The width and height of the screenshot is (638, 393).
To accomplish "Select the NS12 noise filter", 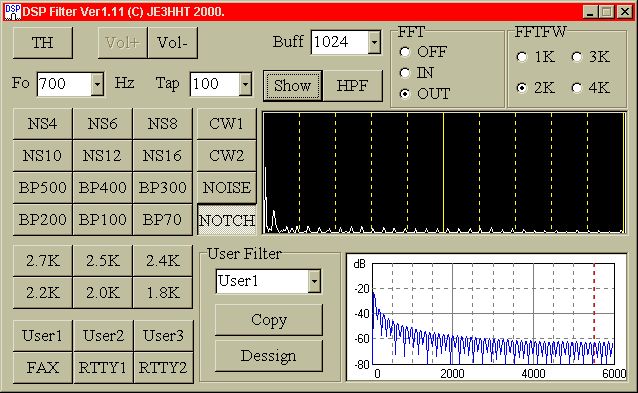I will (x=103, y=156).
